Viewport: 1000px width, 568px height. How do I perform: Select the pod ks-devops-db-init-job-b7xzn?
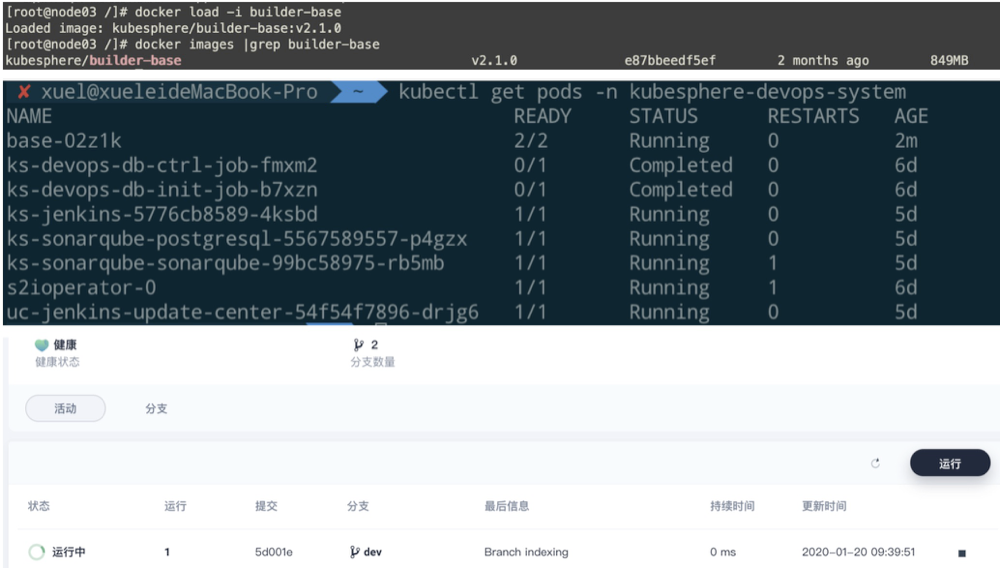coord(162,190)
